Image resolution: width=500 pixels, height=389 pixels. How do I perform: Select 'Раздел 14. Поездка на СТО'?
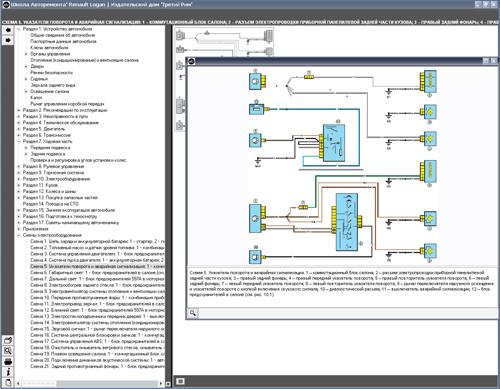click(51, 204)
